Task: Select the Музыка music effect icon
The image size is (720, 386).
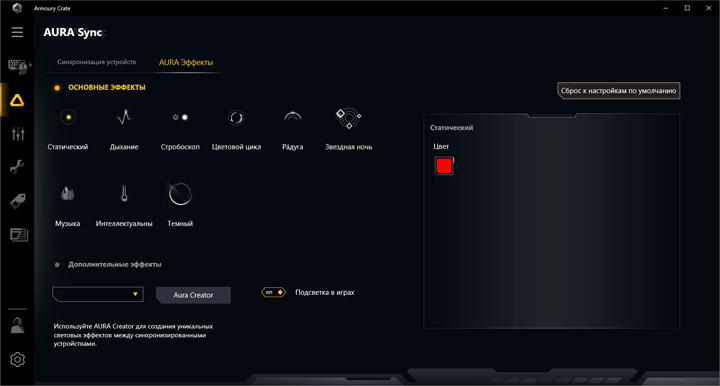Action: [x=68, y=194]
